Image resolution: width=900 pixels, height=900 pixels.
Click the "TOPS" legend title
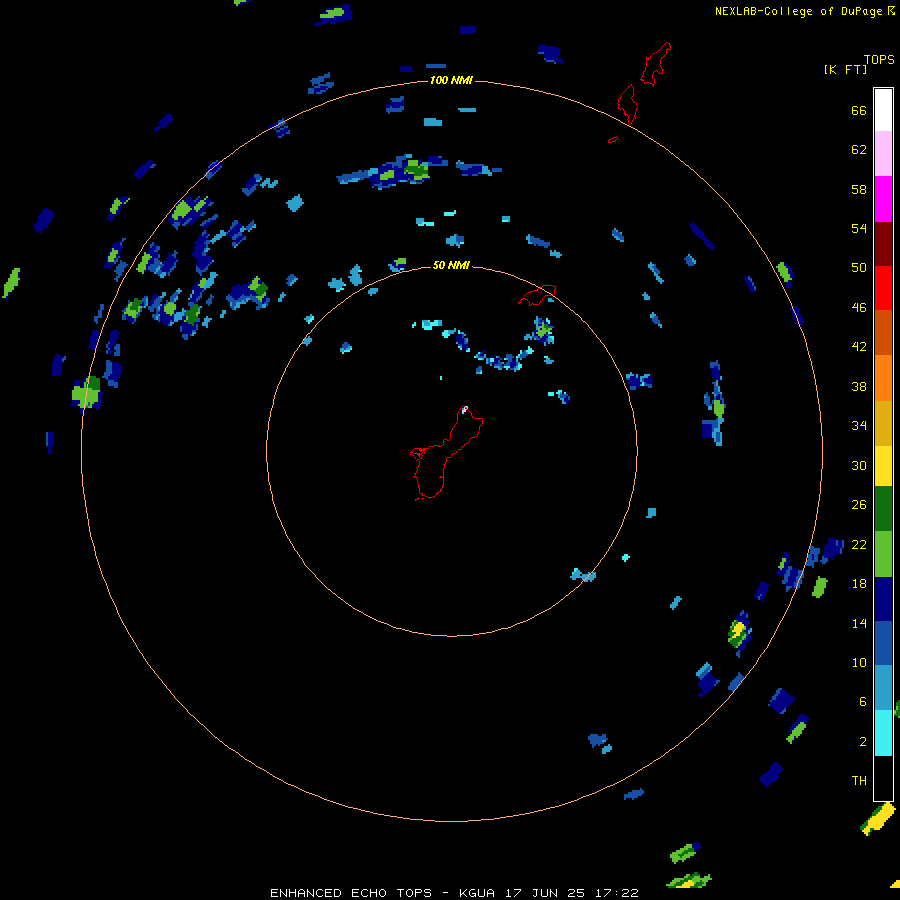tap(879, 59)
